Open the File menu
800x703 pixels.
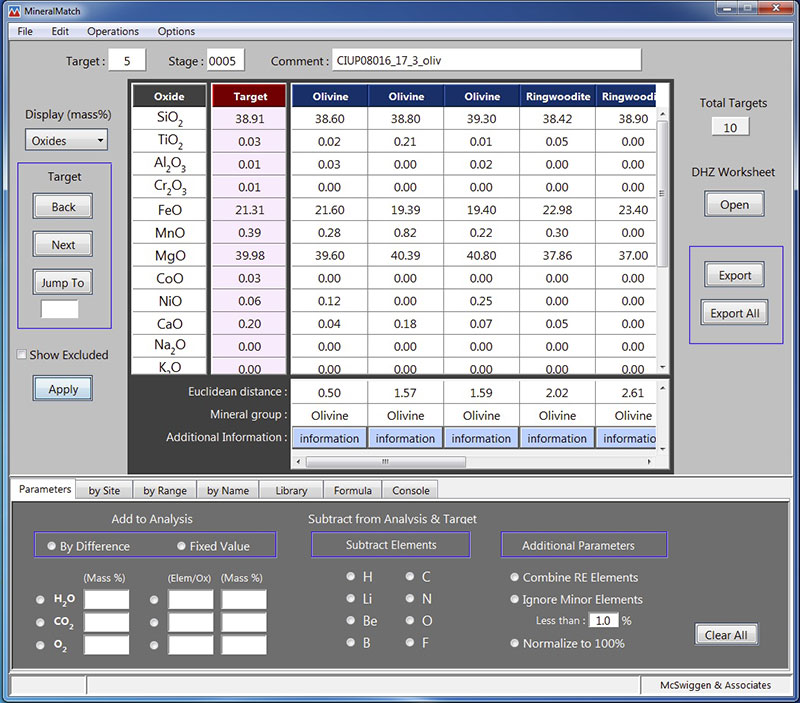tap(24, 31)
